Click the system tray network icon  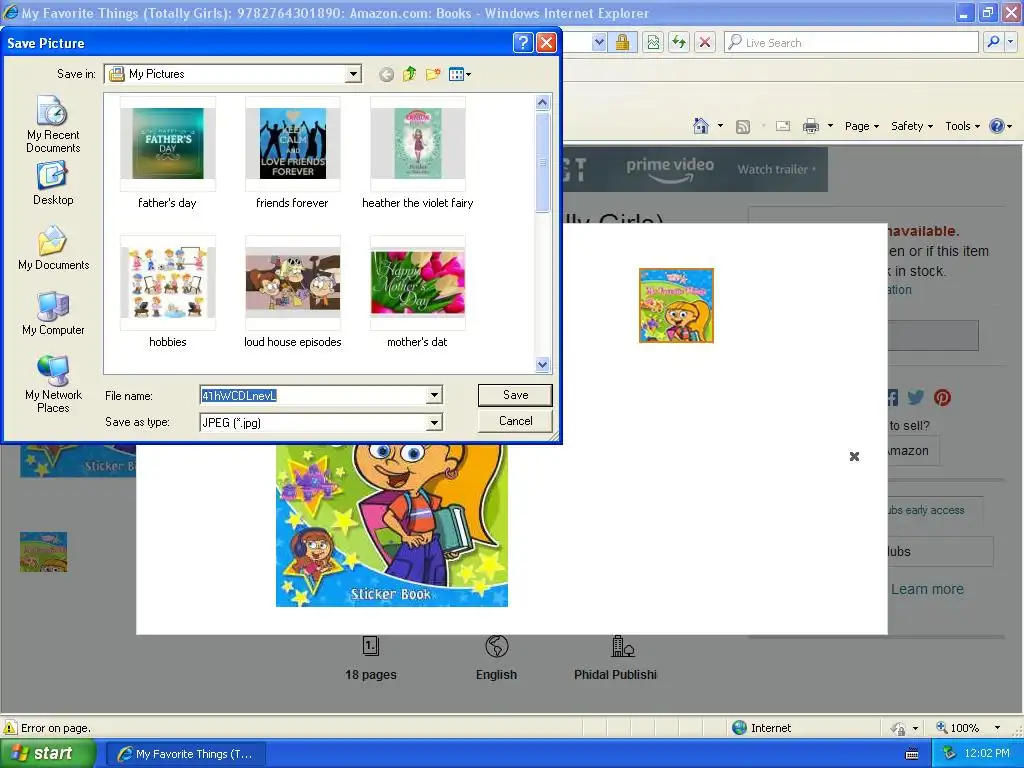949,754
